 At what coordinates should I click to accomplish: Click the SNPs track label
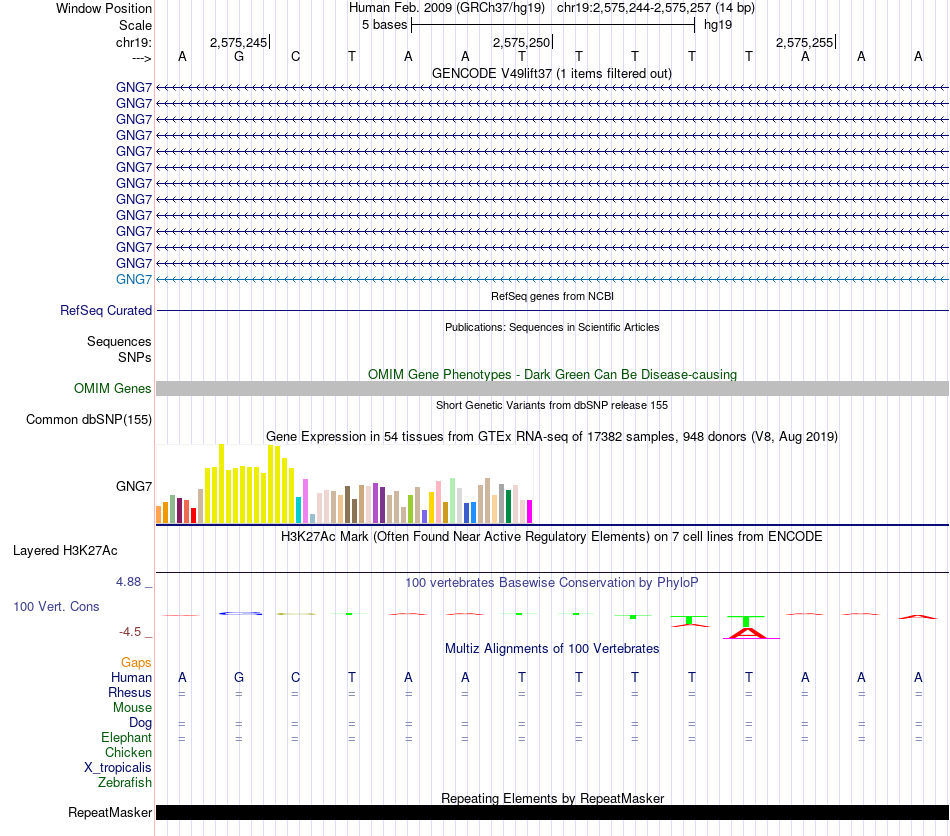tap(135, 357)
